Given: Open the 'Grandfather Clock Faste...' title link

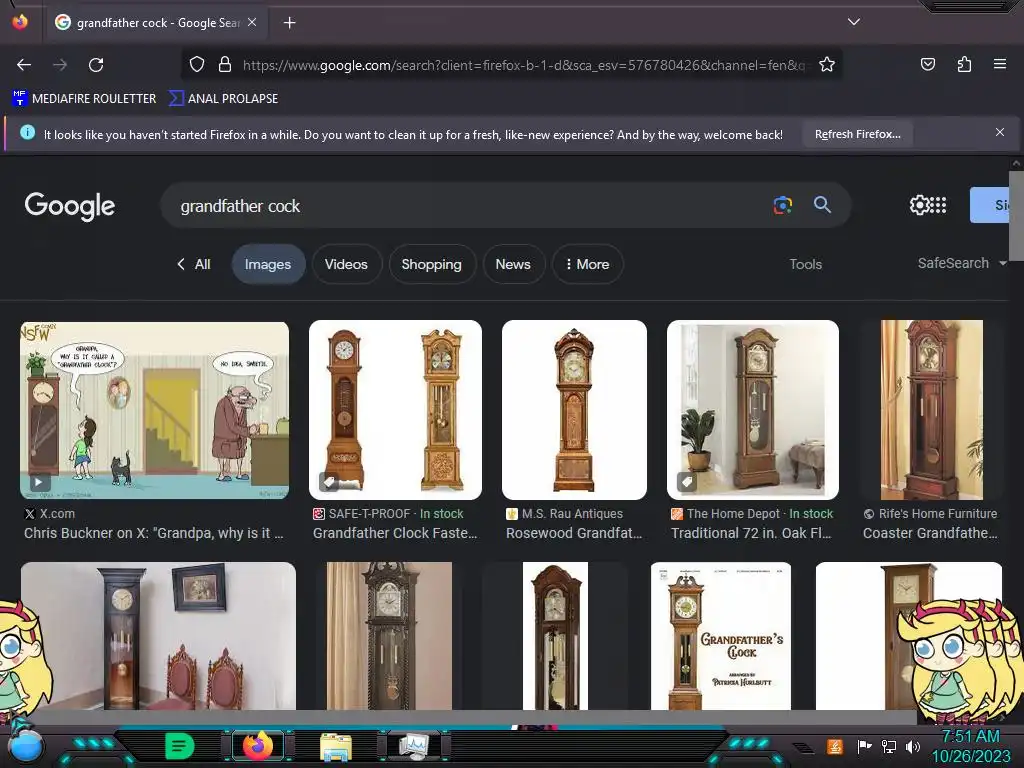Looking at the screenshot, I should (395, 533).
